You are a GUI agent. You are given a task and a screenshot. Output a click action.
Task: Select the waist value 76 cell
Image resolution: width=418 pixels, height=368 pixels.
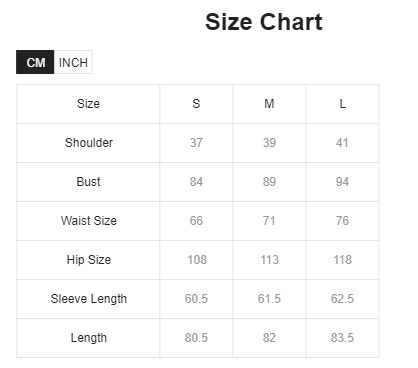coord(342,221)
